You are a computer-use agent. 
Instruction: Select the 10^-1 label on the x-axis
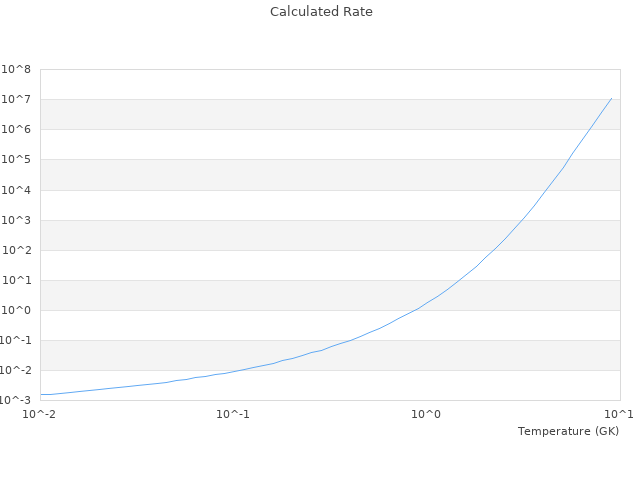coord(233,414)
